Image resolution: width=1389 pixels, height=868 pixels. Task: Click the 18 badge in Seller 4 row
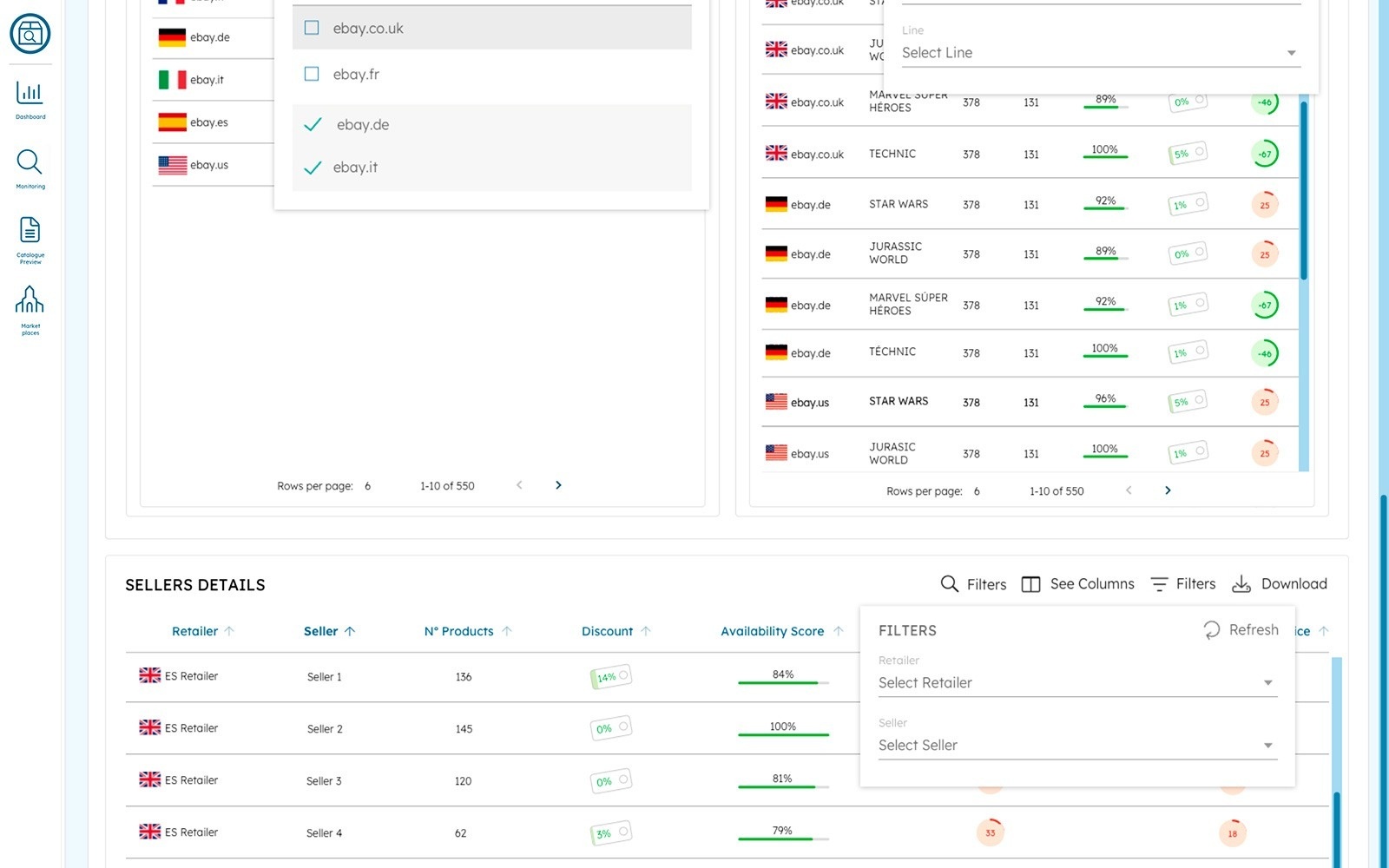[x=1232, y=833]
